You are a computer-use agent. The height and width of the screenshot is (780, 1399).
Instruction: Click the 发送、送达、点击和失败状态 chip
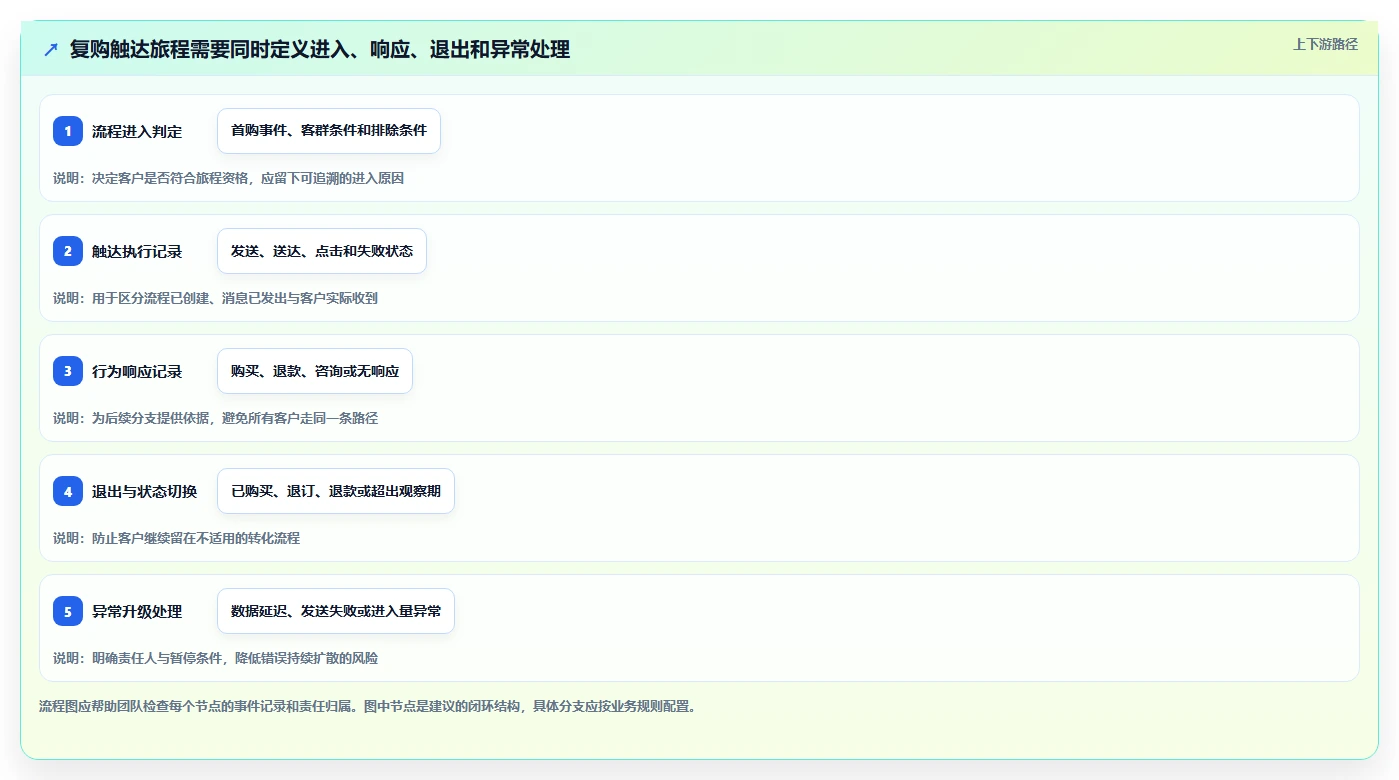pos(322,251)
